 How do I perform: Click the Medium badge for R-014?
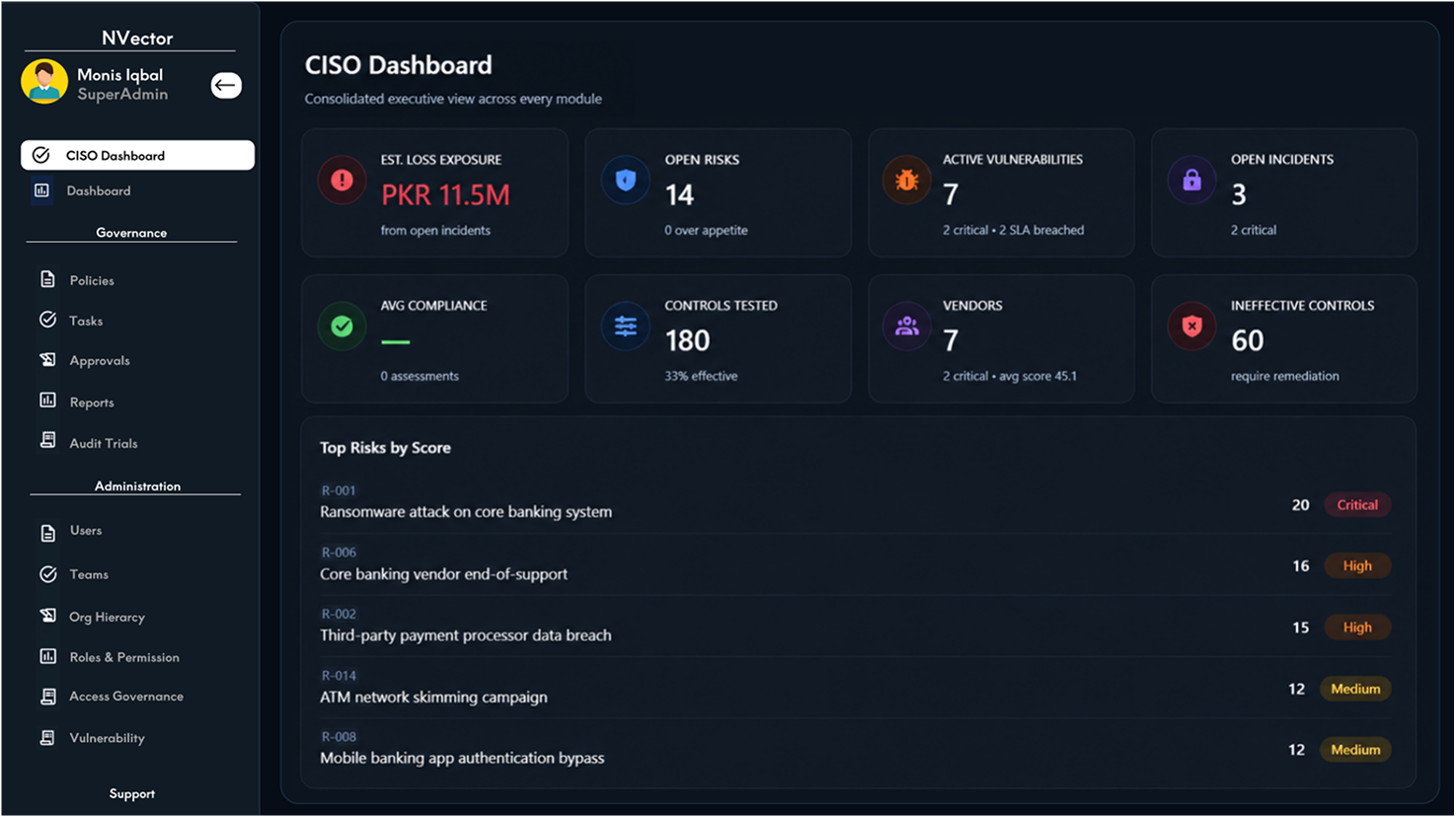click(1355, 689)
